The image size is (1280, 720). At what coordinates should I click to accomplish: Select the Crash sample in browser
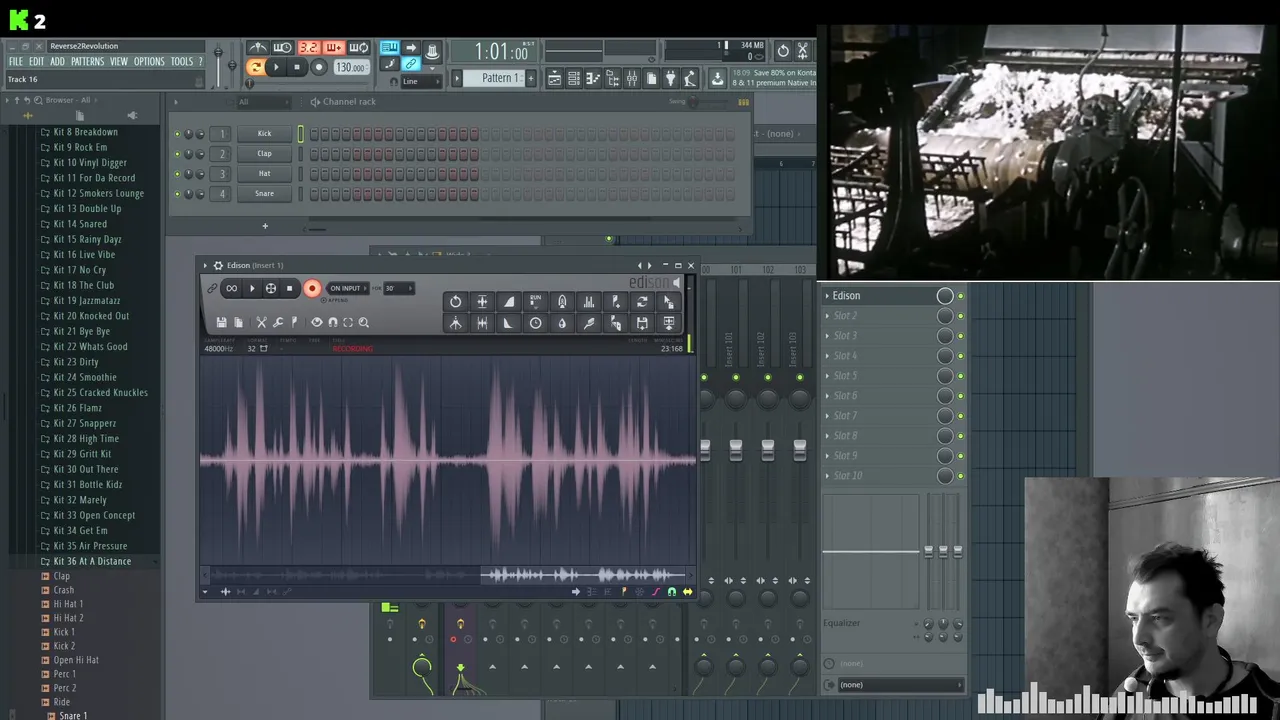64,590
